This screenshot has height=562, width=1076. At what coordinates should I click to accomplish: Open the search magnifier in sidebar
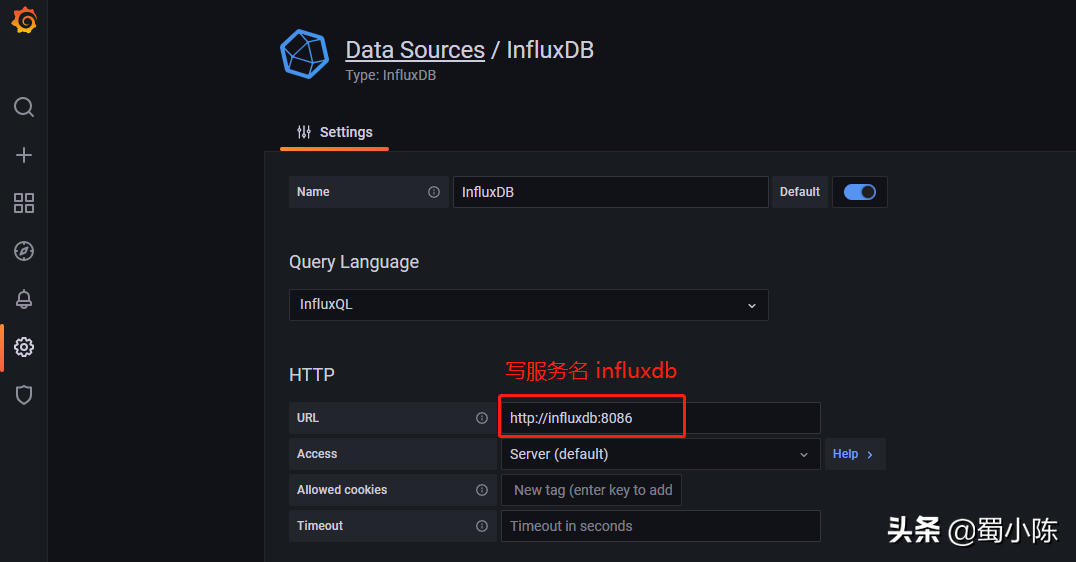24,107
